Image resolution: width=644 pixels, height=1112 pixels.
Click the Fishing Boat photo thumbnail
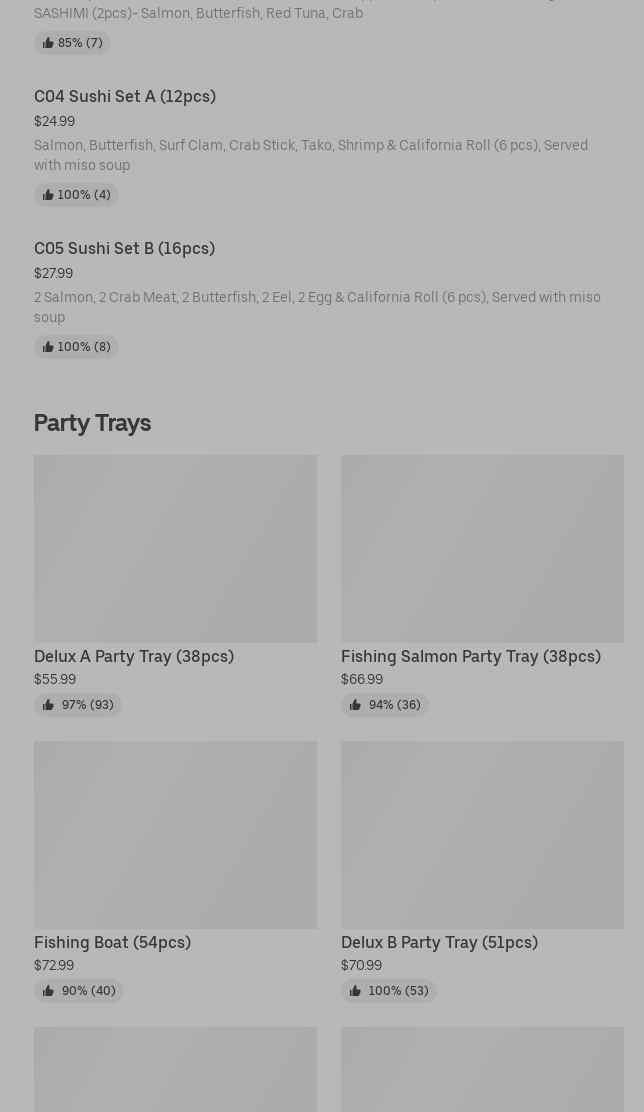tap(175, 835)
